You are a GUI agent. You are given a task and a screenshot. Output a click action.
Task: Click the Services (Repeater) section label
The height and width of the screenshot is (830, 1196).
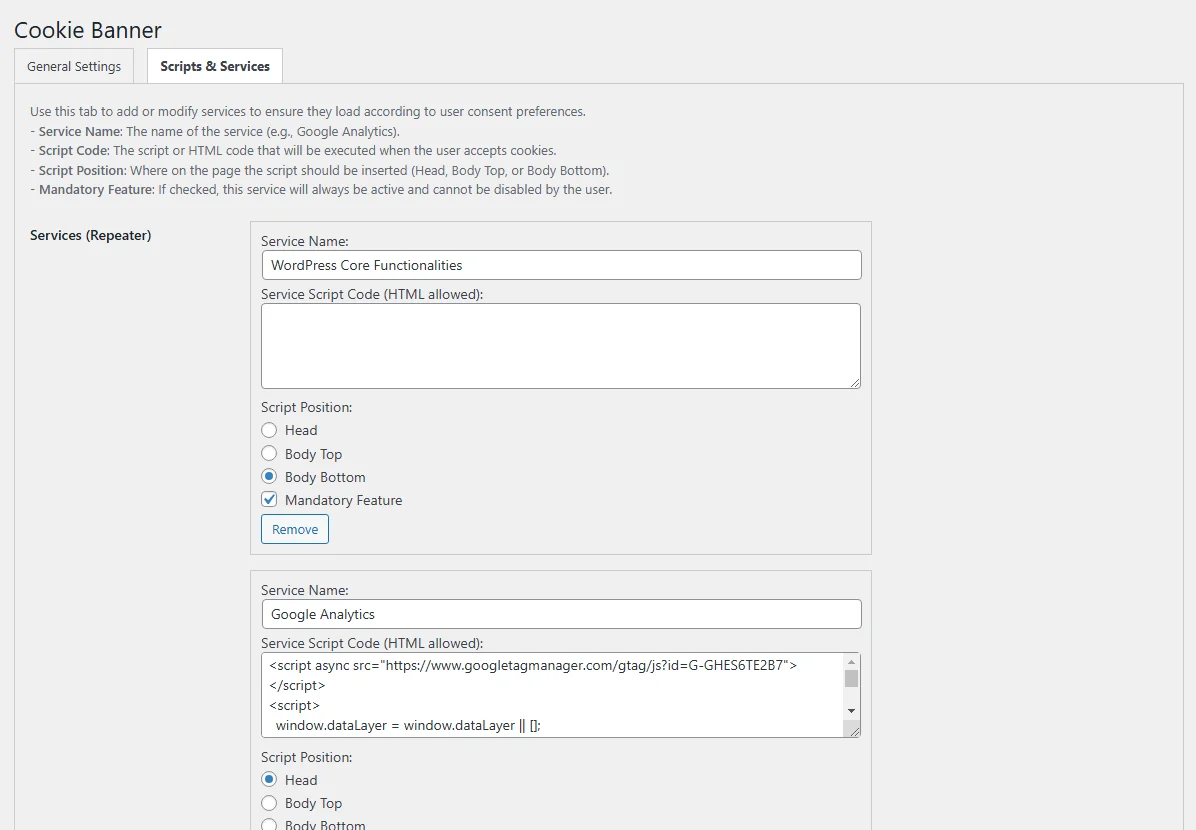tap(91, 236)
